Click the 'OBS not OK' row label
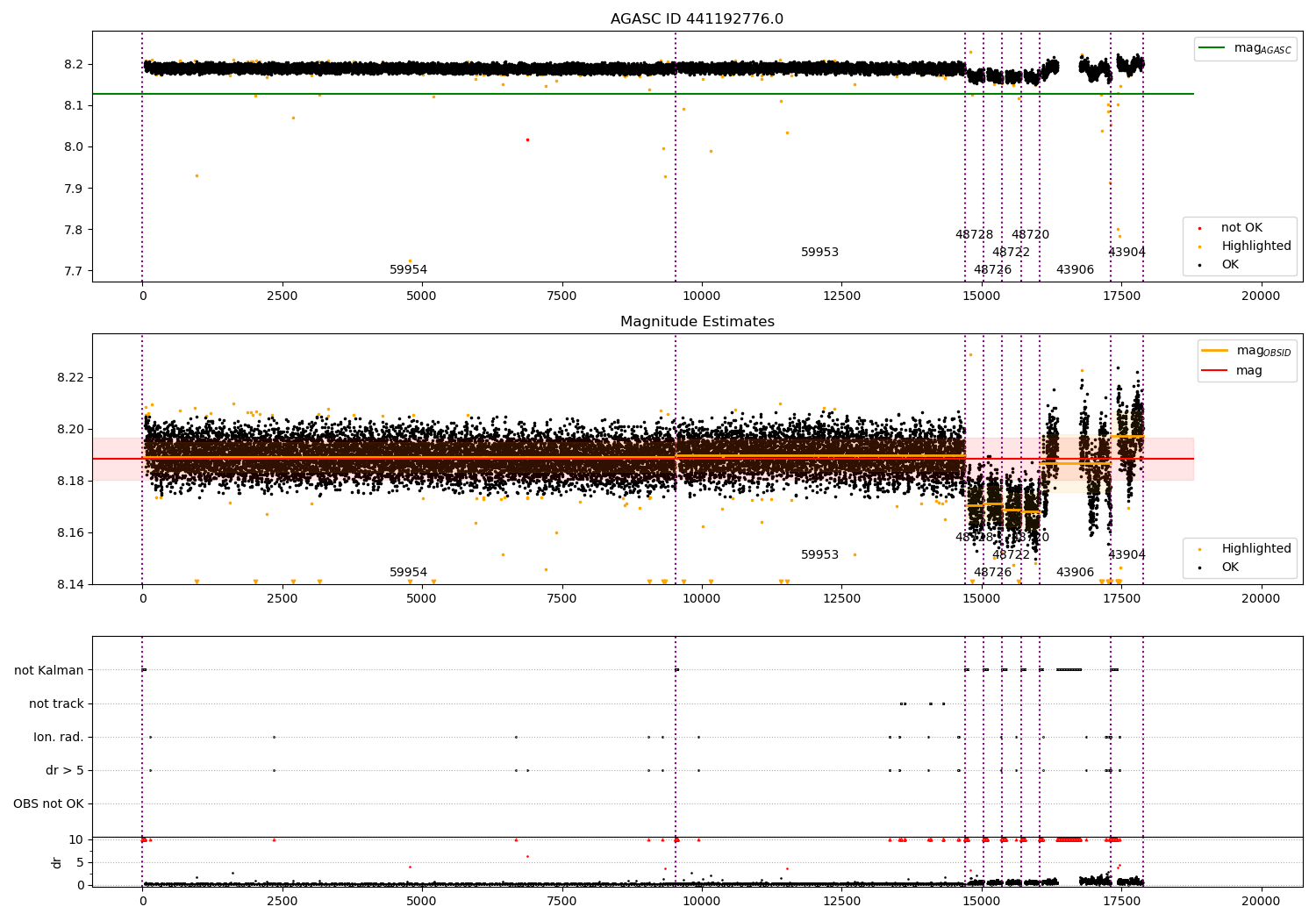 point(48,803)
